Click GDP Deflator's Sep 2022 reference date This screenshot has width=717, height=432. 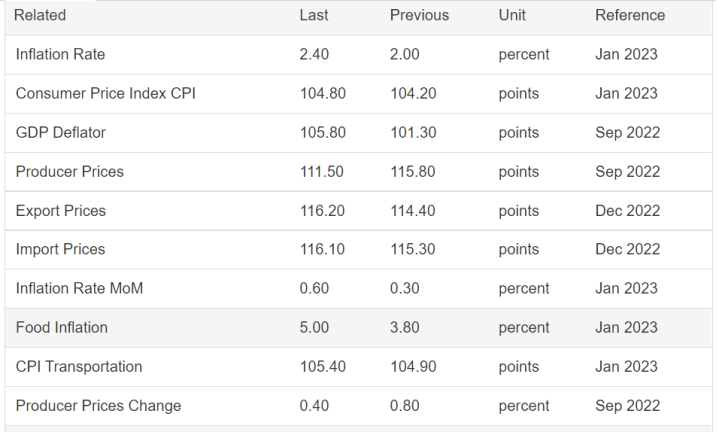[x=628, y=132]
